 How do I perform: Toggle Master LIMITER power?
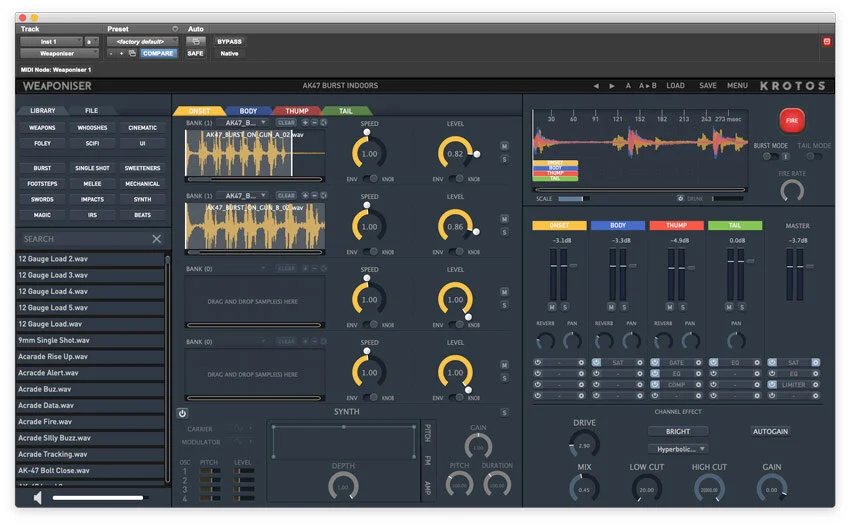[x=772, y=385]
